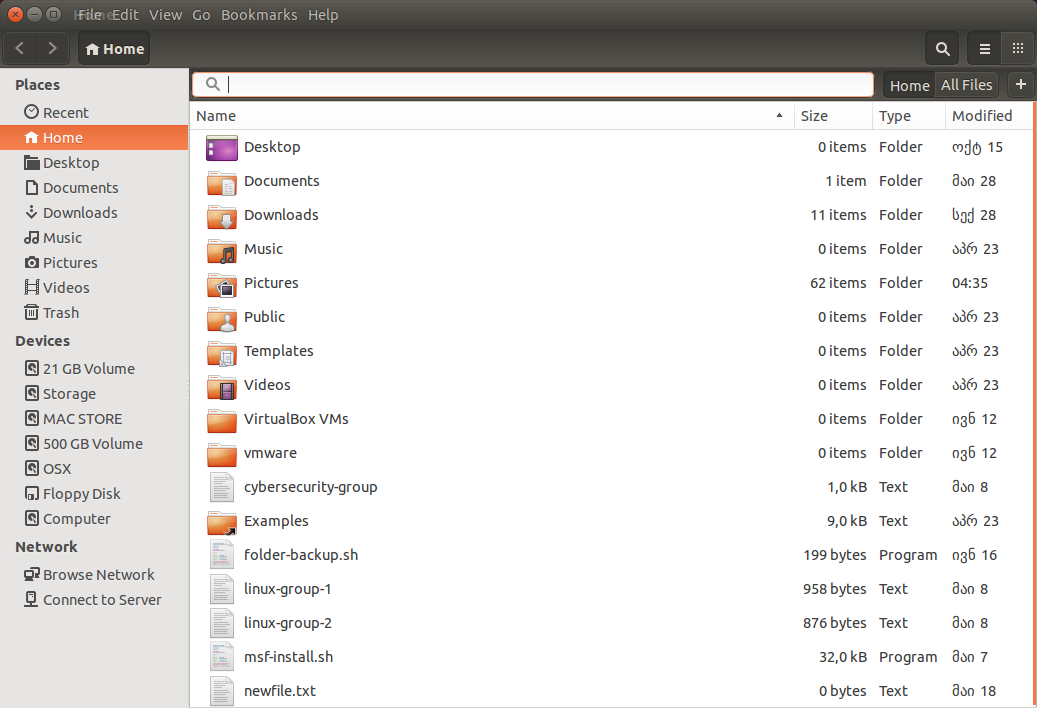Select the Desktop folder icon in list
This screenshot has width=1037, height=708.
(x=222, y=147)
